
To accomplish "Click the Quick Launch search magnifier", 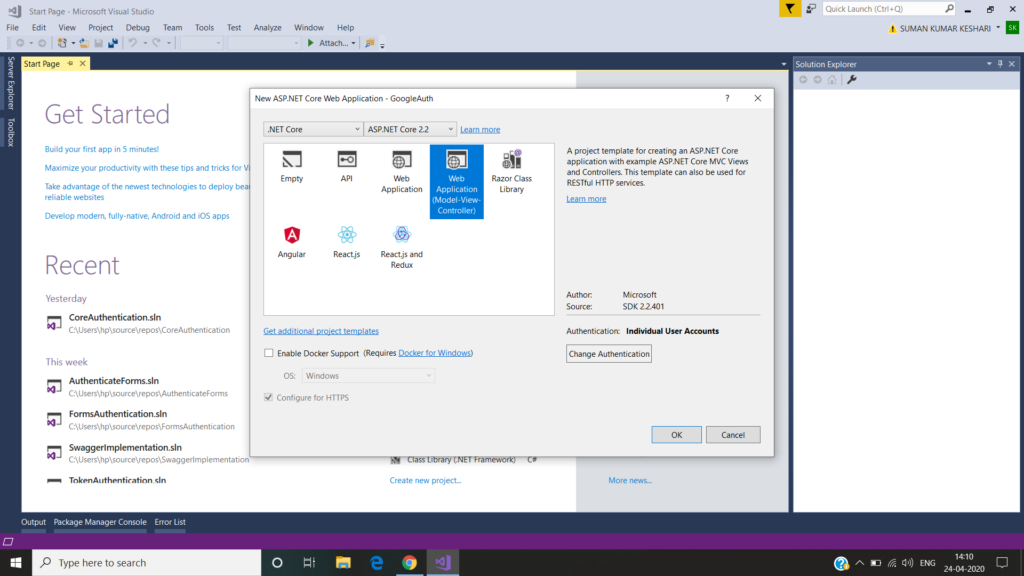I will click(949, 8).
